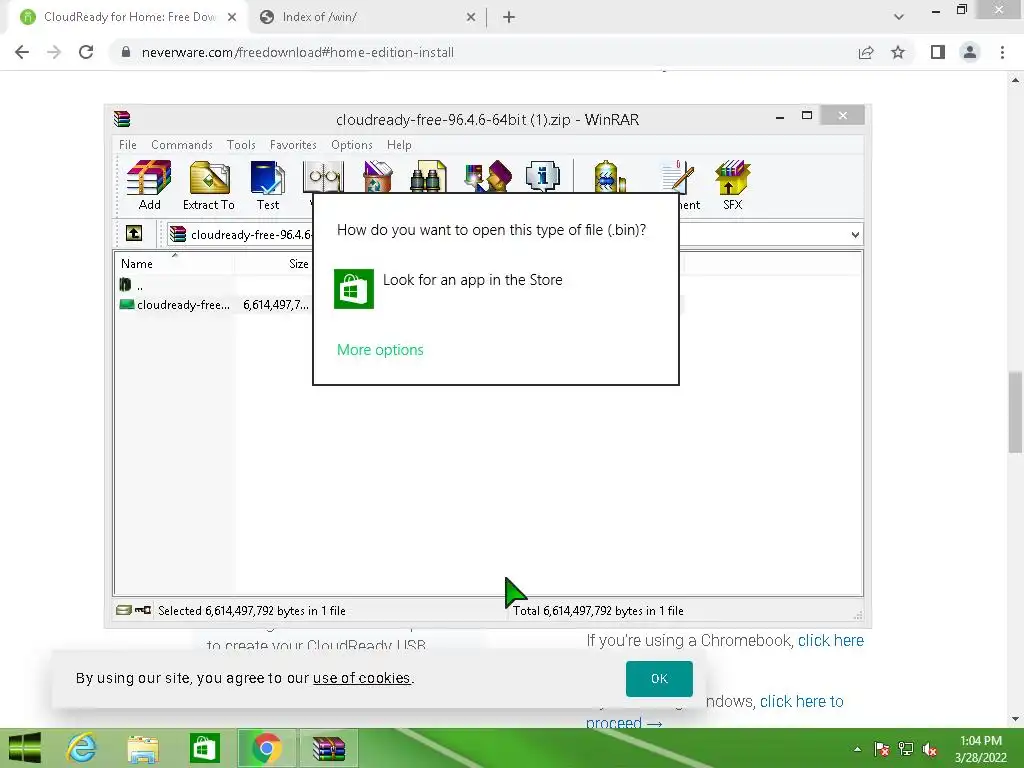The image size is (1024, 768).
Task: Close the CloudReady for Home tab
Action: coord(232,17)
